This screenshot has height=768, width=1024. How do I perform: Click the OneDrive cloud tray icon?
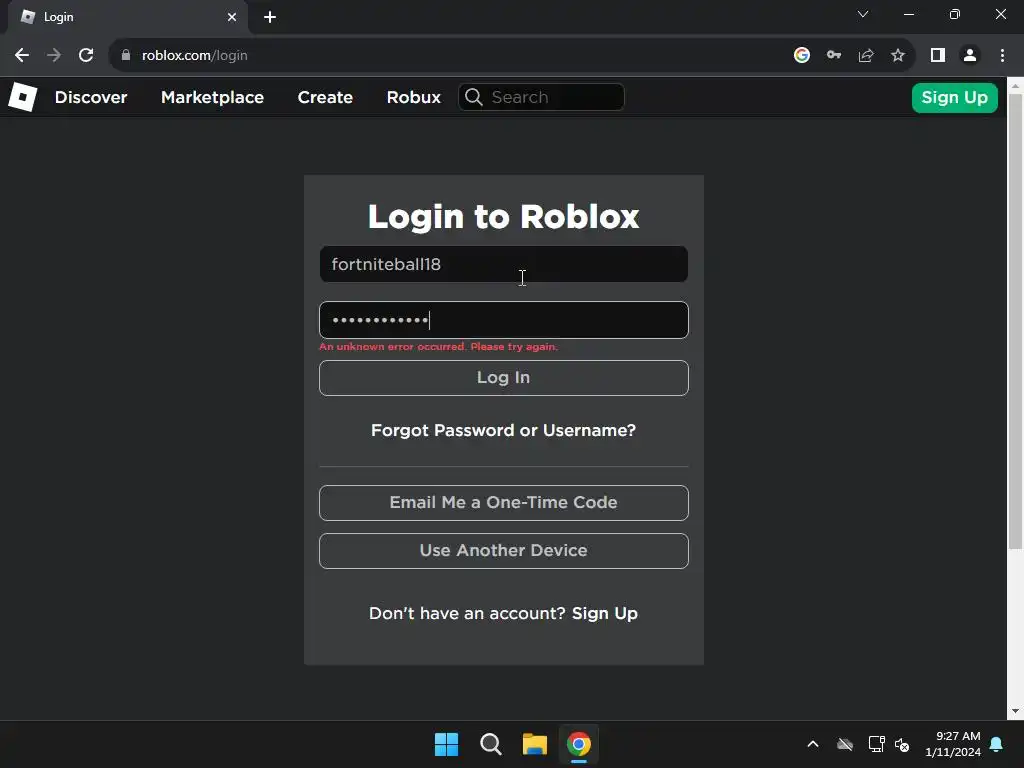pyautogui.click(x=845, y=744)
